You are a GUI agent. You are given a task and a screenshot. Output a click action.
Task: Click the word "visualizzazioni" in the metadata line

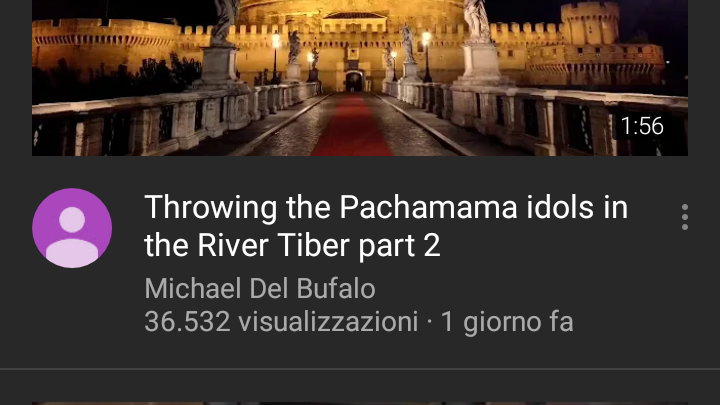[x=328, y=321]
